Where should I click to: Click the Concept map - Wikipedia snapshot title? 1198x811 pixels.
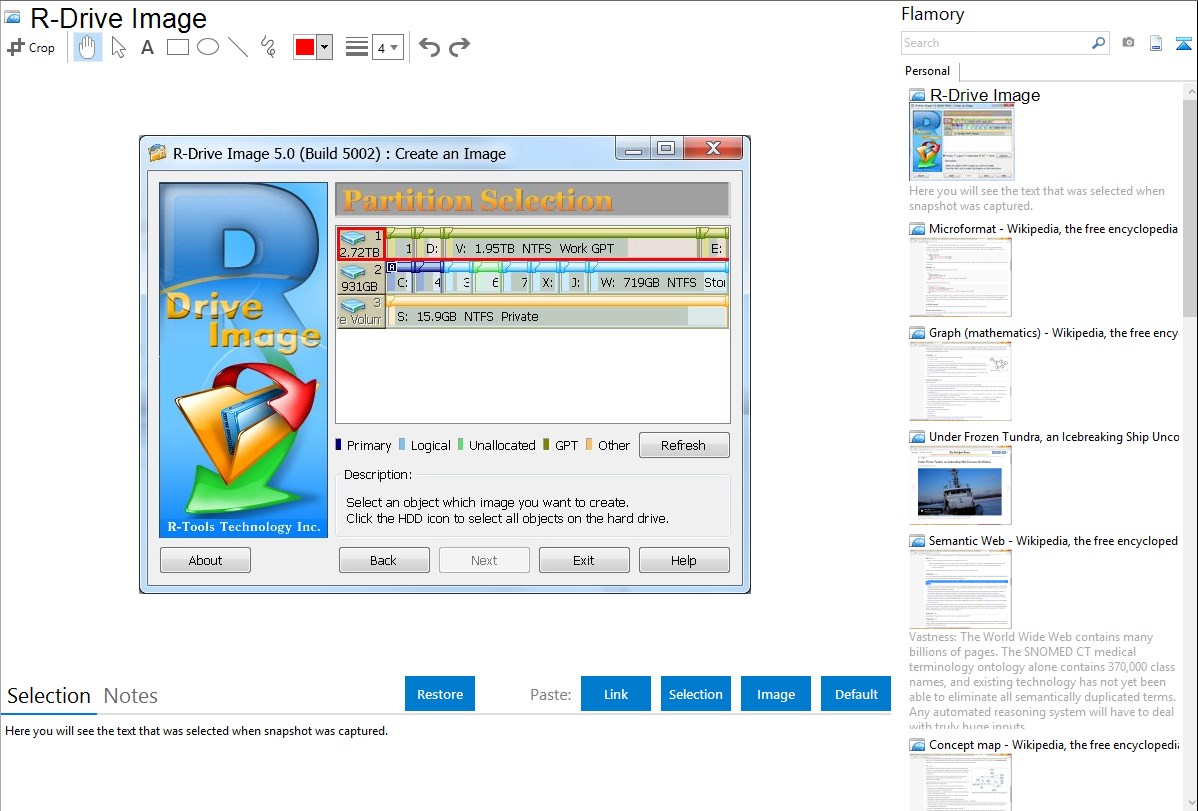1053,744
